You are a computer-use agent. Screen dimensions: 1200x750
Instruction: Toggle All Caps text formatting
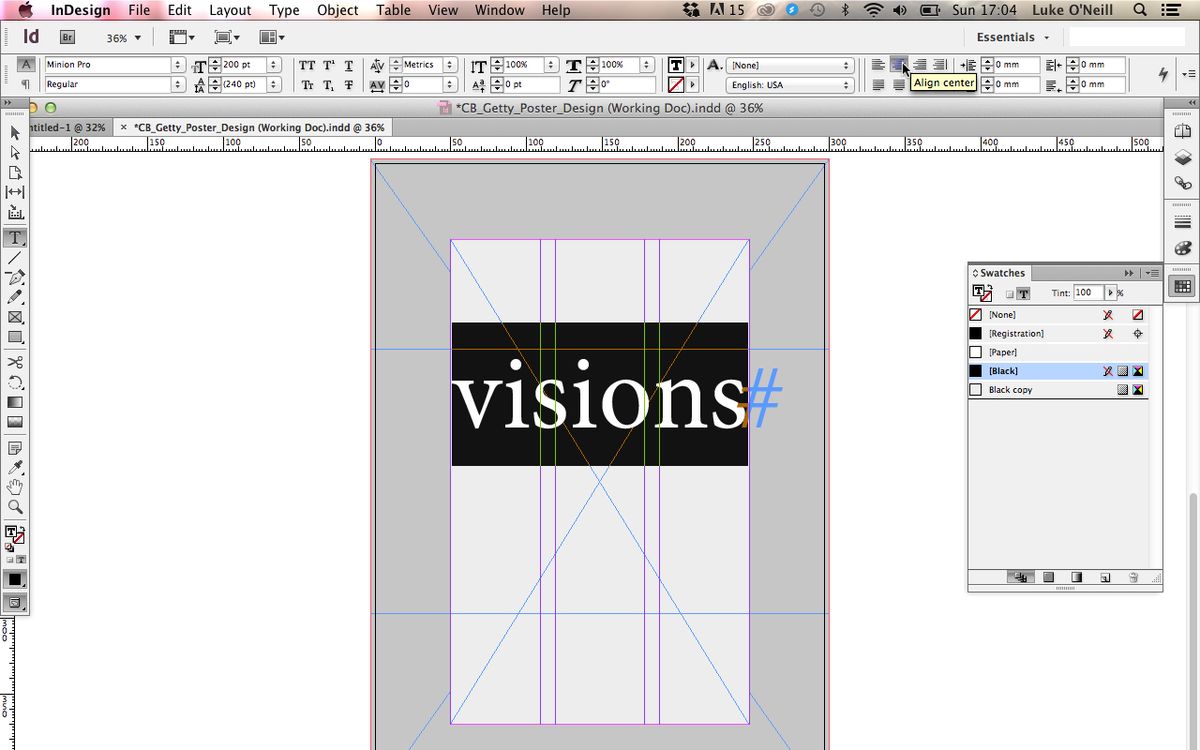(307, 65)
